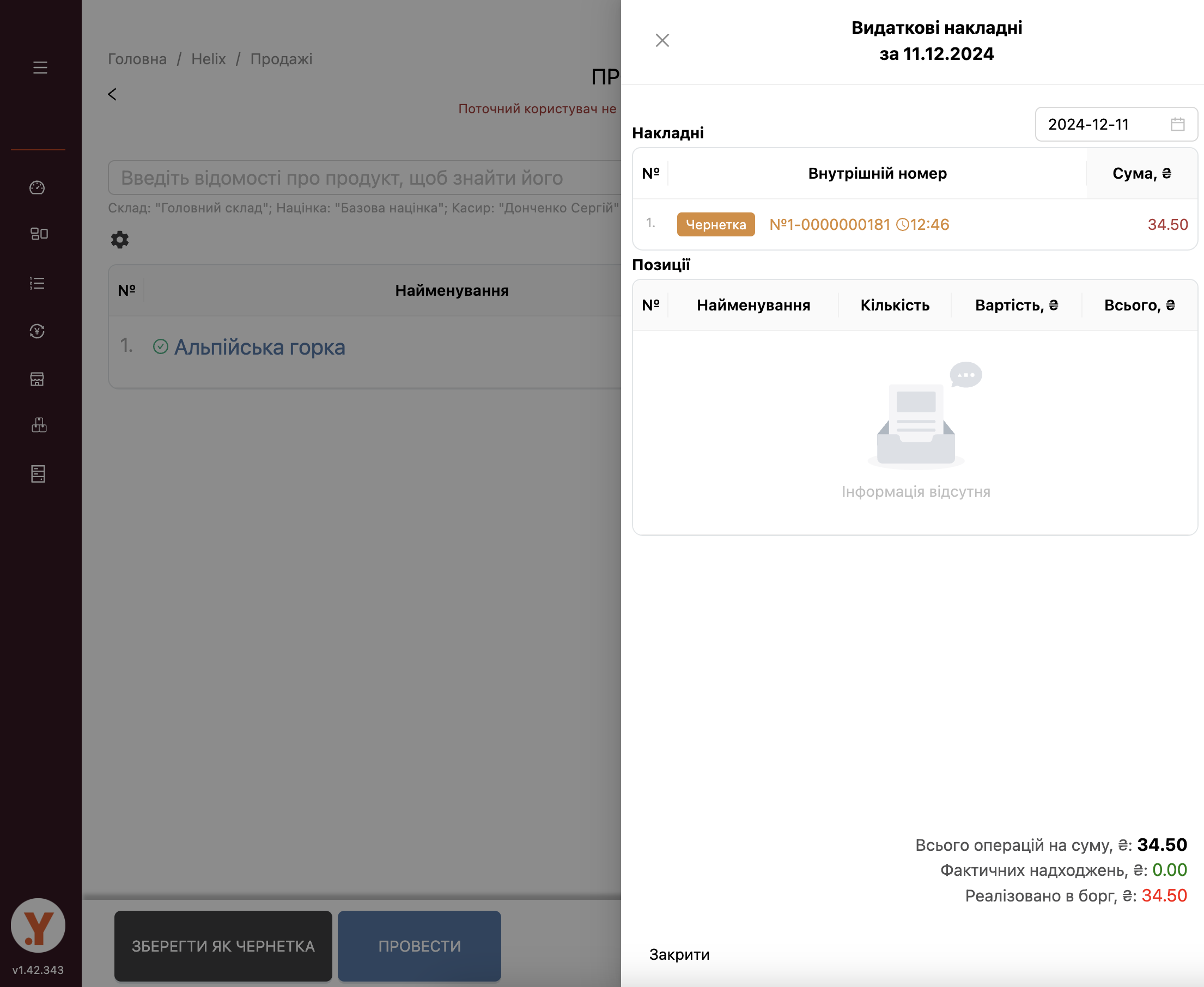Click the currency refresh sidebar icon
This screenshot has width=1204, height=987.
point(38,331)
